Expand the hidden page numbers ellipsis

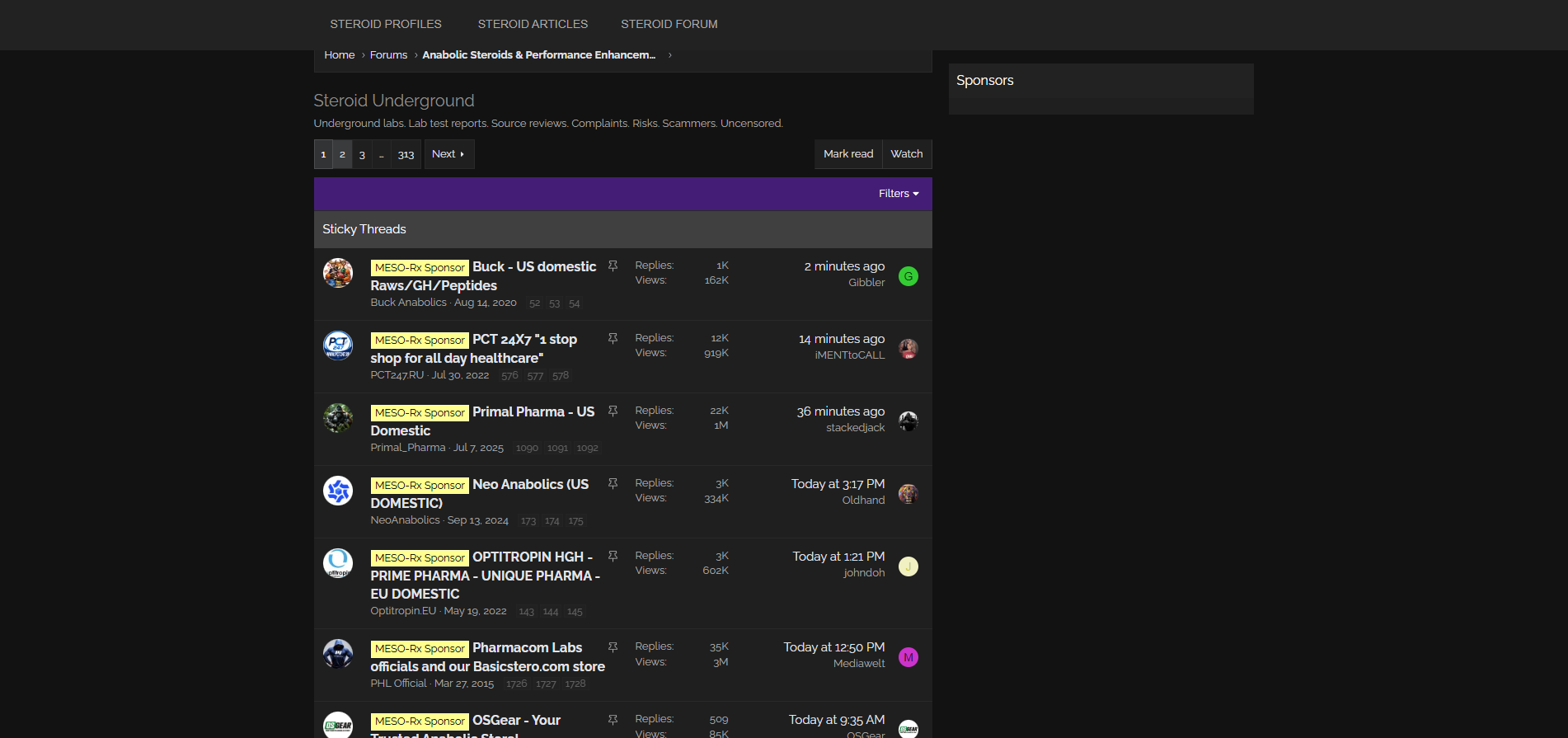pyautogui.click(x=382, y=154)
